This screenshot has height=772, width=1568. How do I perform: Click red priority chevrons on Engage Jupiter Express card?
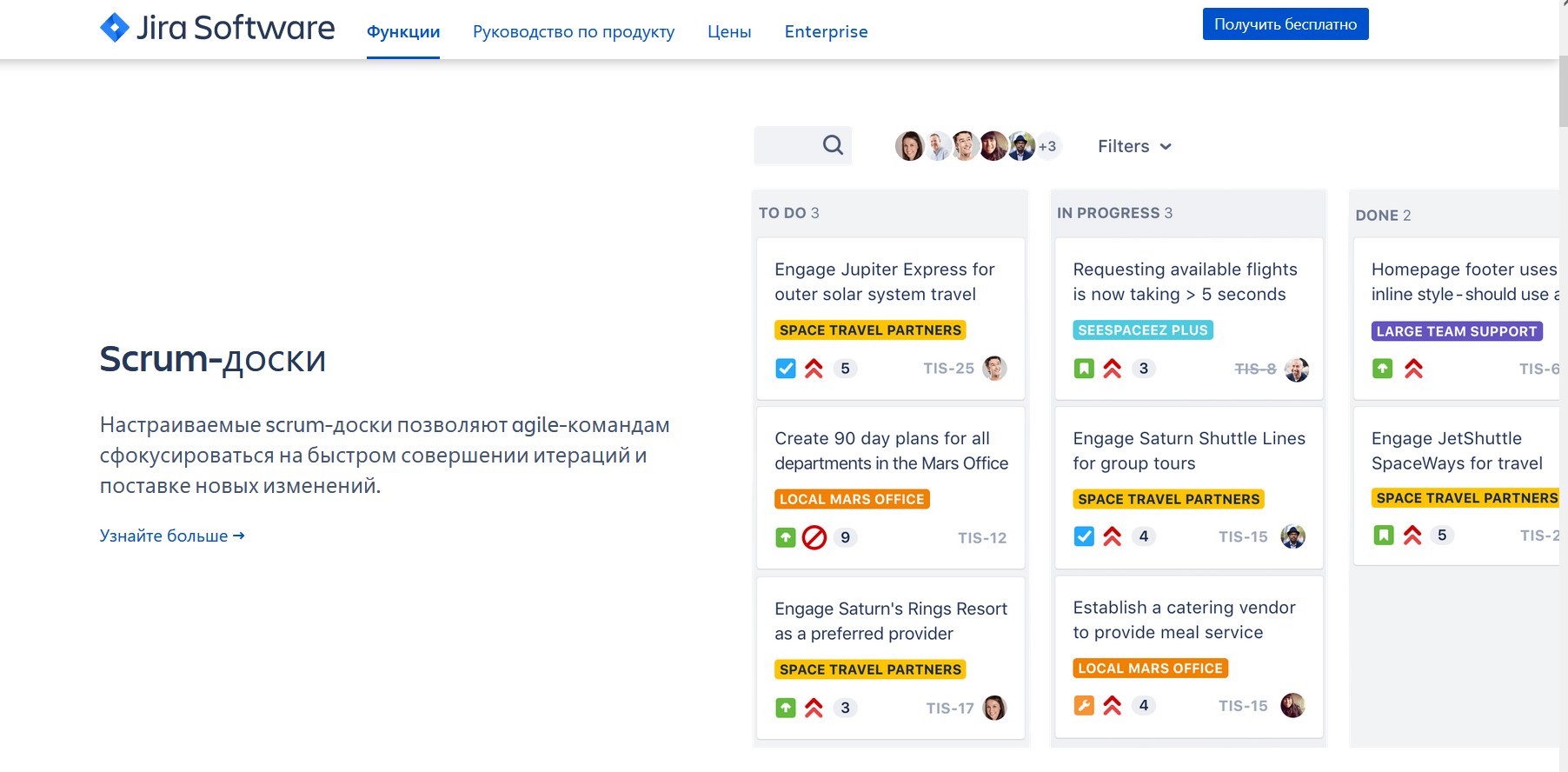(814, 369)
